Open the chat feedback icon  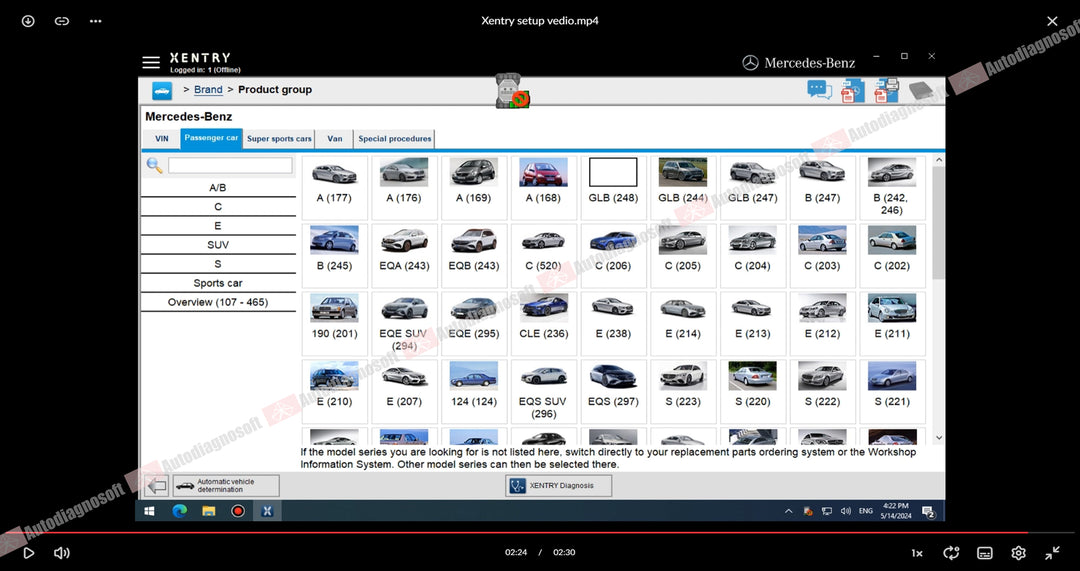coord(820,90)
